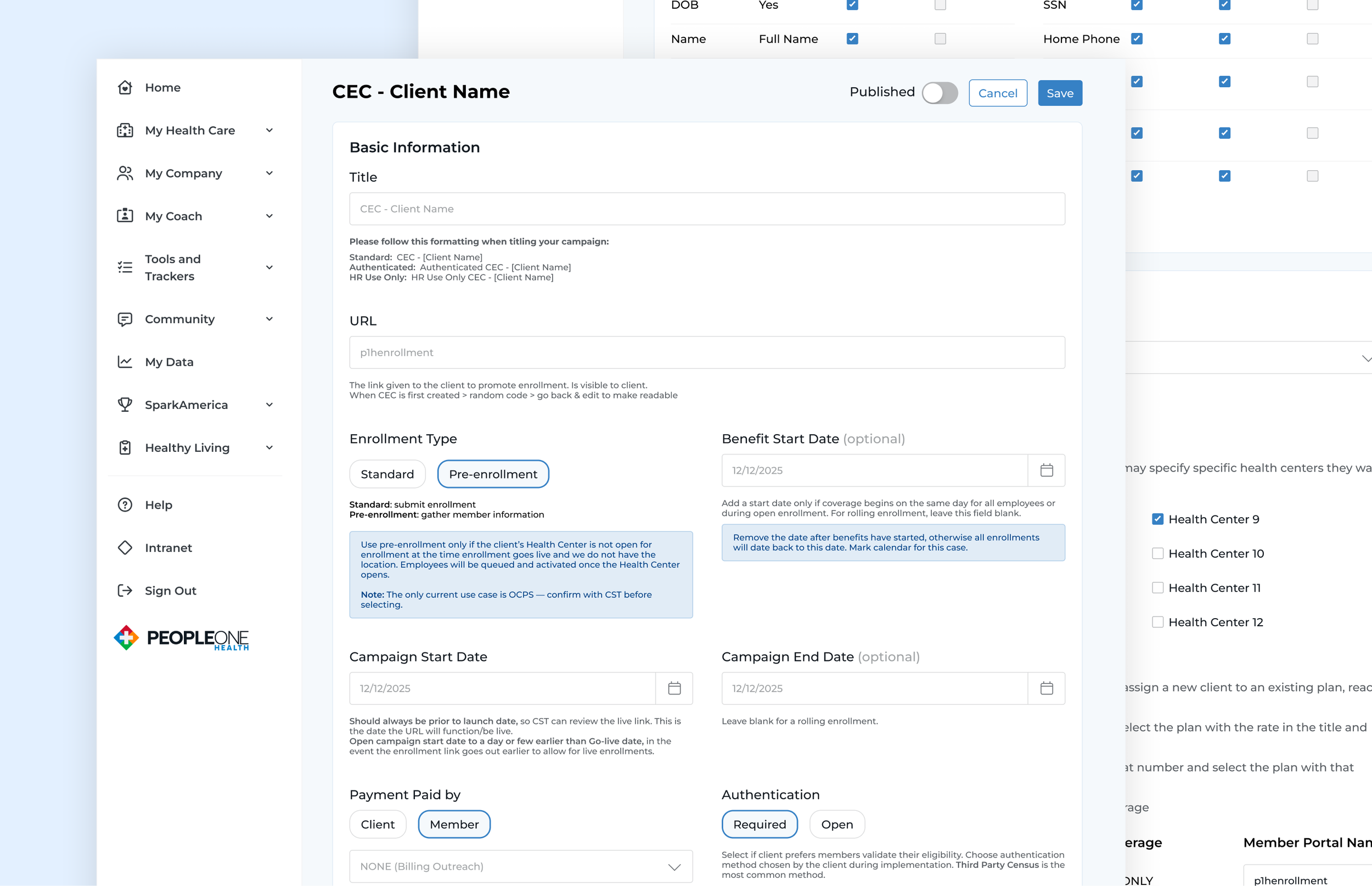Toggle the Published switch
This screenshot has height=886, width=1372.
point(940,93)
